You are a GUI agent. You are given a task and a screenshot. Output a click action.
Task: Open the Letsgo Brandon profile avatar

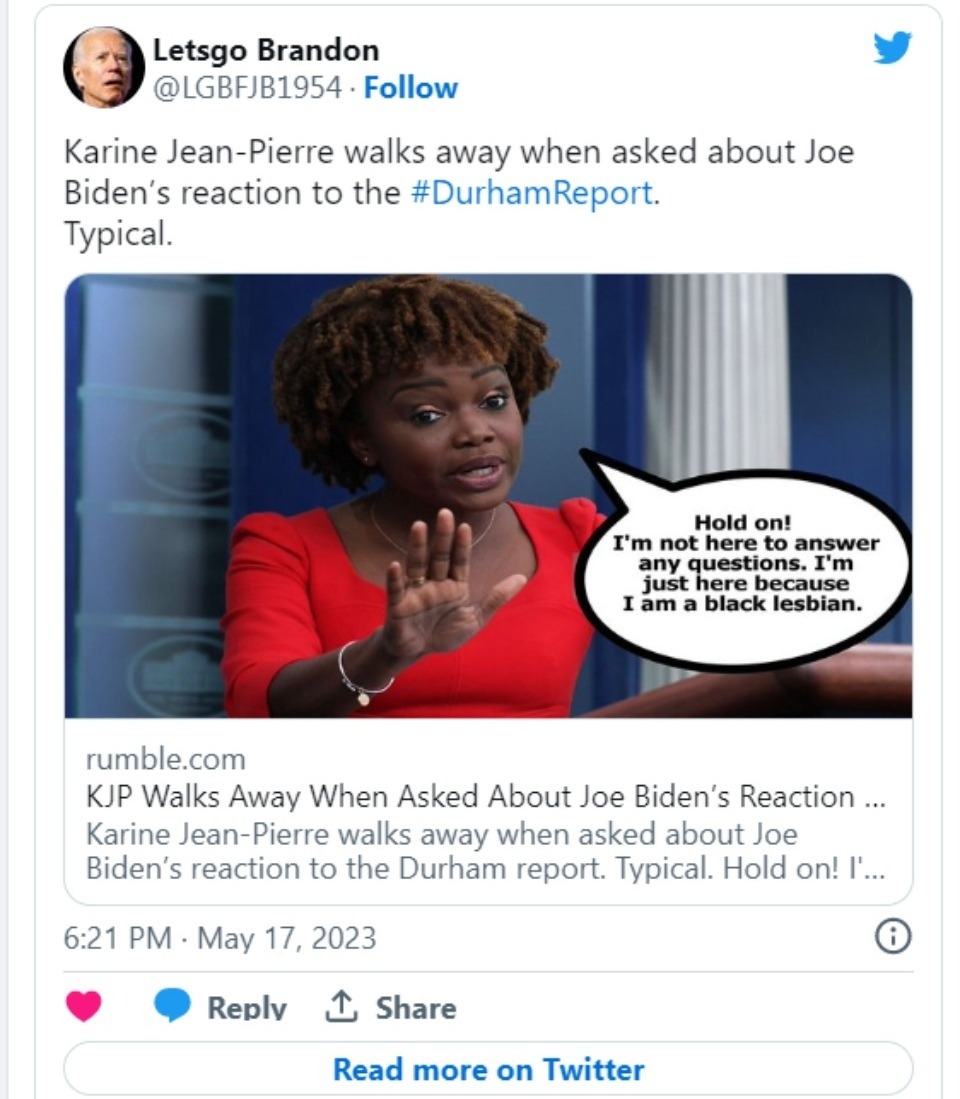[x=104, y=67]
